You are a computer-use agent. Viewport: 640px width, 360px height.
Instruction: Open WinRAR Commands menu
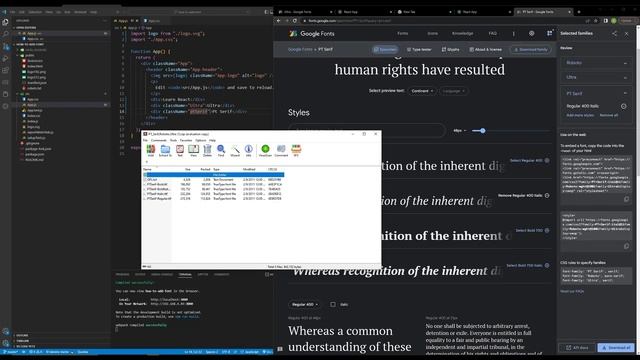[158, 140]
